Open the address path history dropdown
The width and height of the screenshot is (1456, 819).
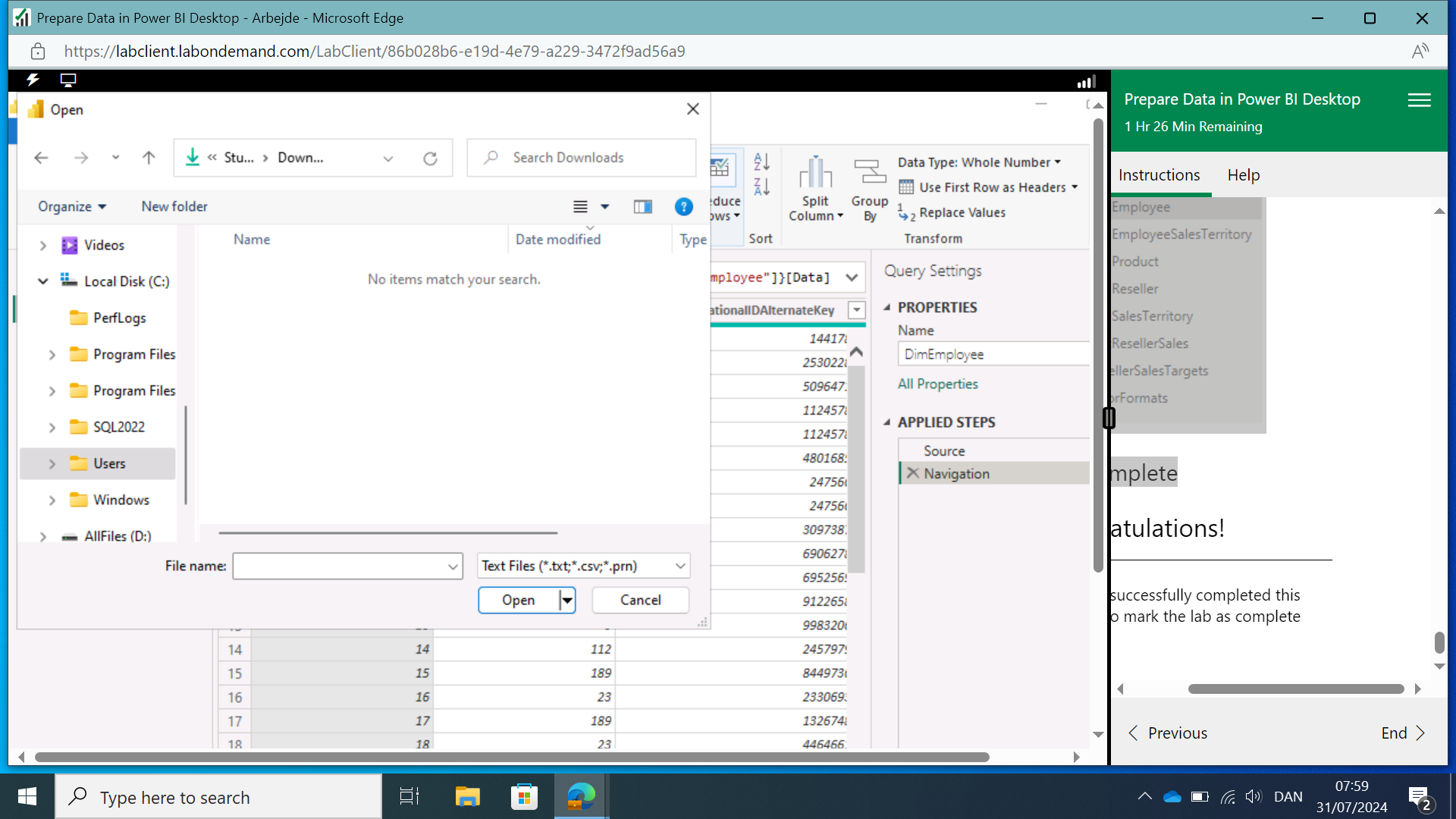388,158
